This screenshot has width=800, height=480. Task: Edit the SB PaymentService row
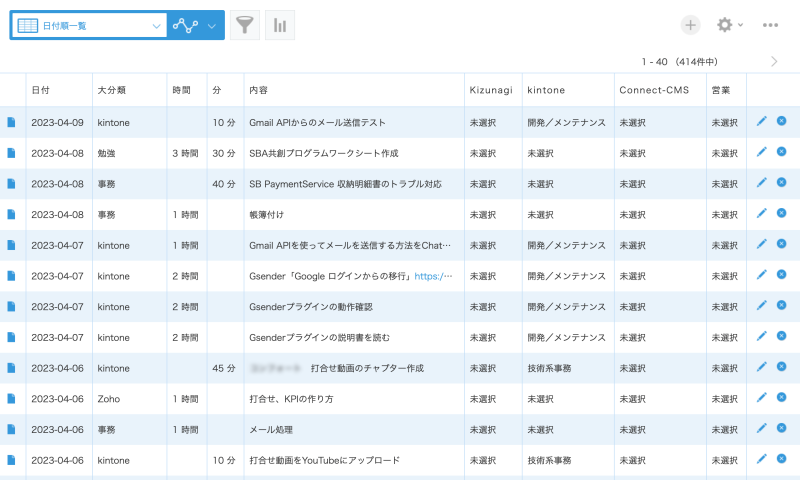tap(761, 182)
